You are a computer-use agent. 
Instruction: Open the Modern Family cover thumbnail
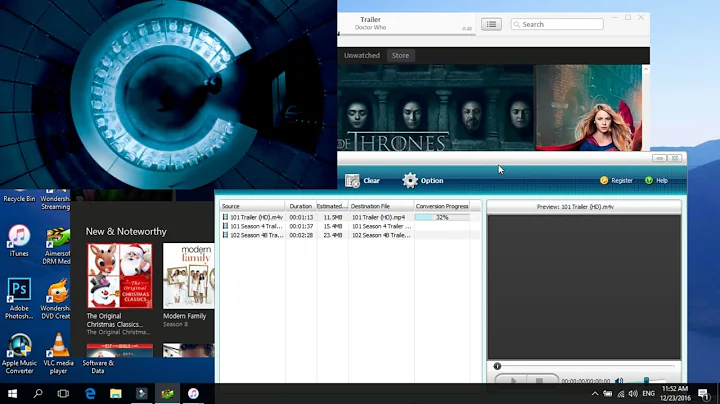coord(189,276)
